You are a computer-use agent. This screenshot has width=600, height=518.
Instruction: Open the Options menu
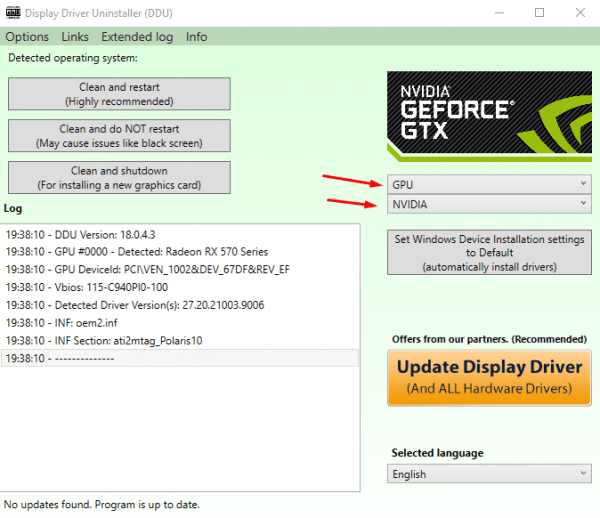tap(27, 37)
